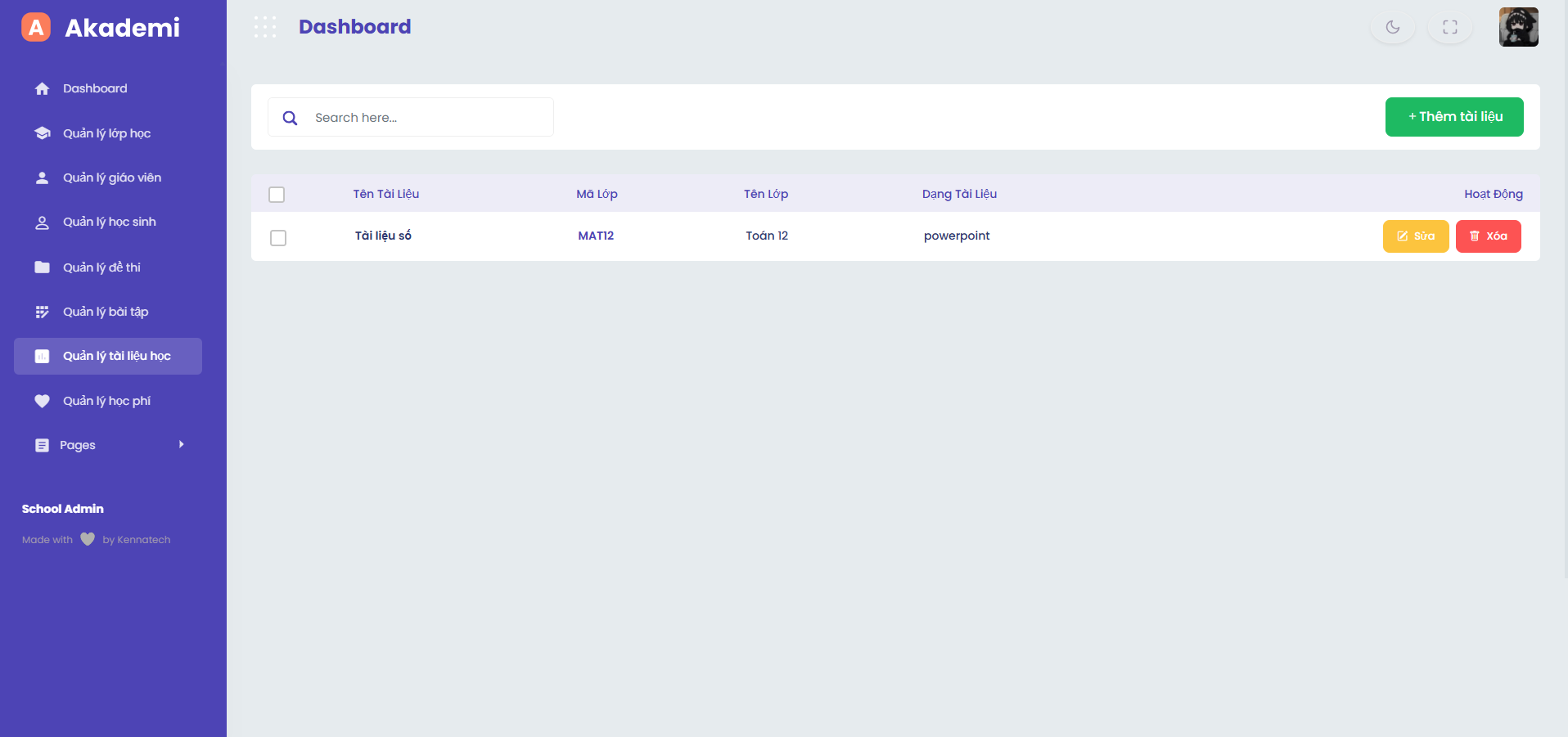Viewport: 1568px width, 737px height.
Task: Click the Quản lý học phí heart icon
Action: point(43,401)
